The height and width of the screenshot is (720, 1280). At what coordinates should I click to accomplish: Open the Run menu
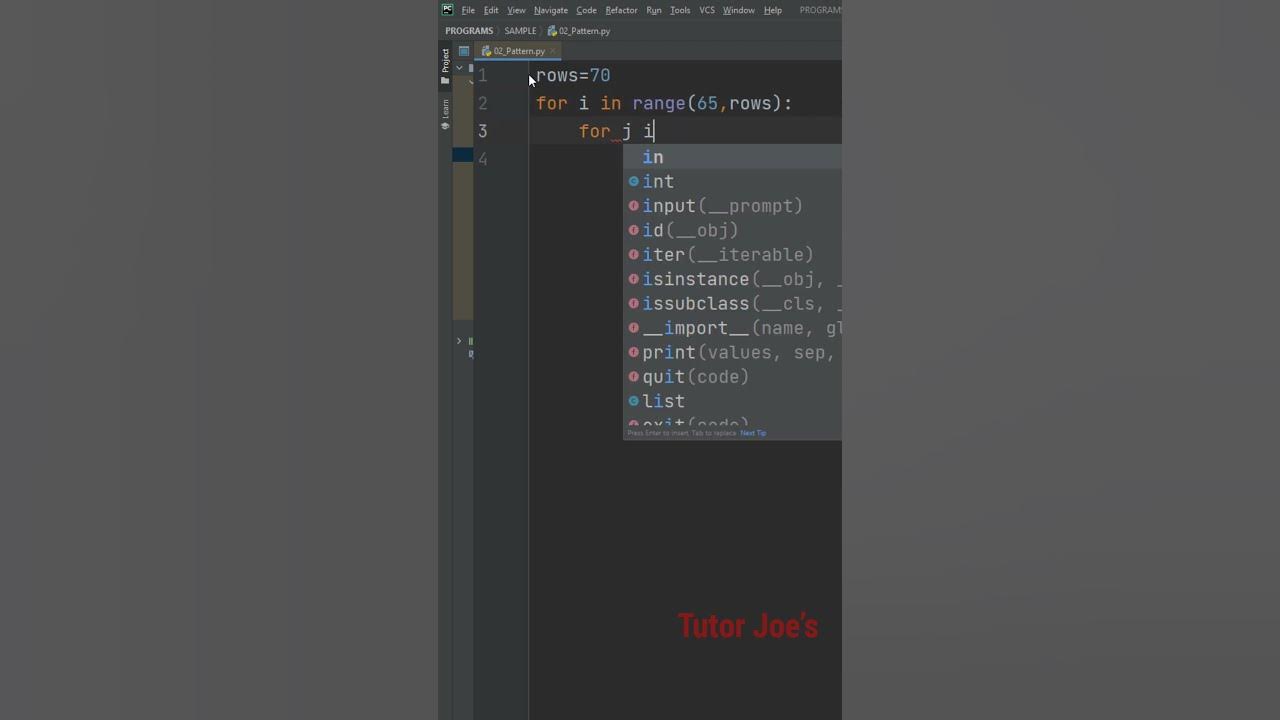pyautogui.click(x=654, y=10)
